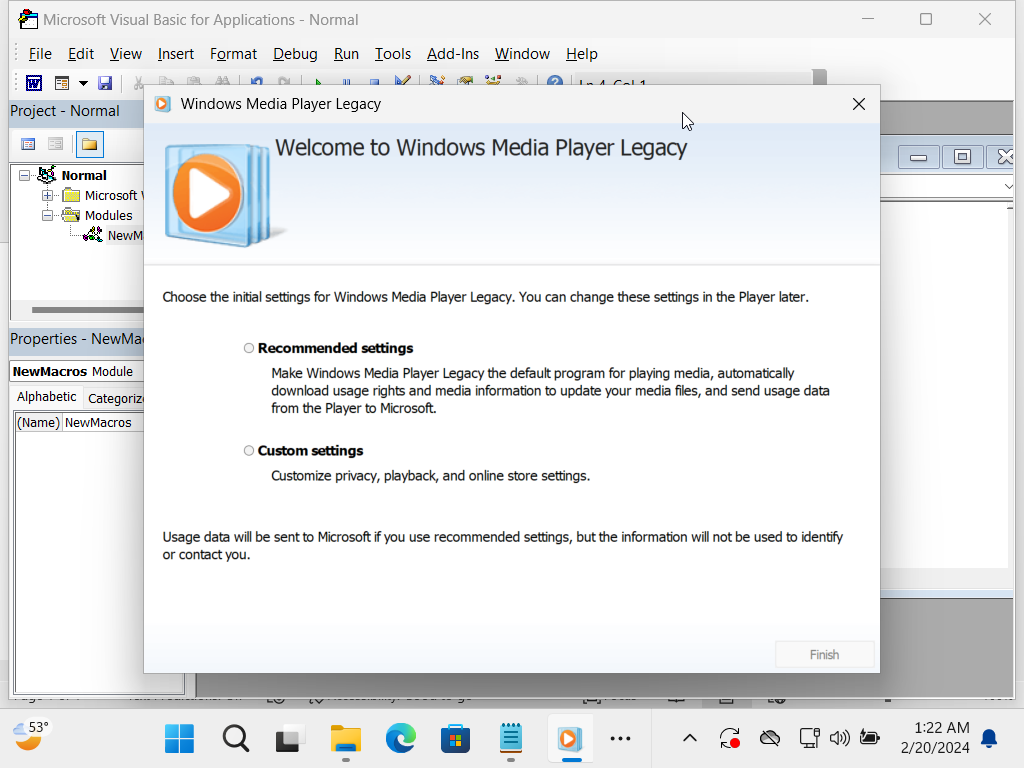Open Microsoft Store from the taskbar
The image size is (1024, 768).
[455, 739]
